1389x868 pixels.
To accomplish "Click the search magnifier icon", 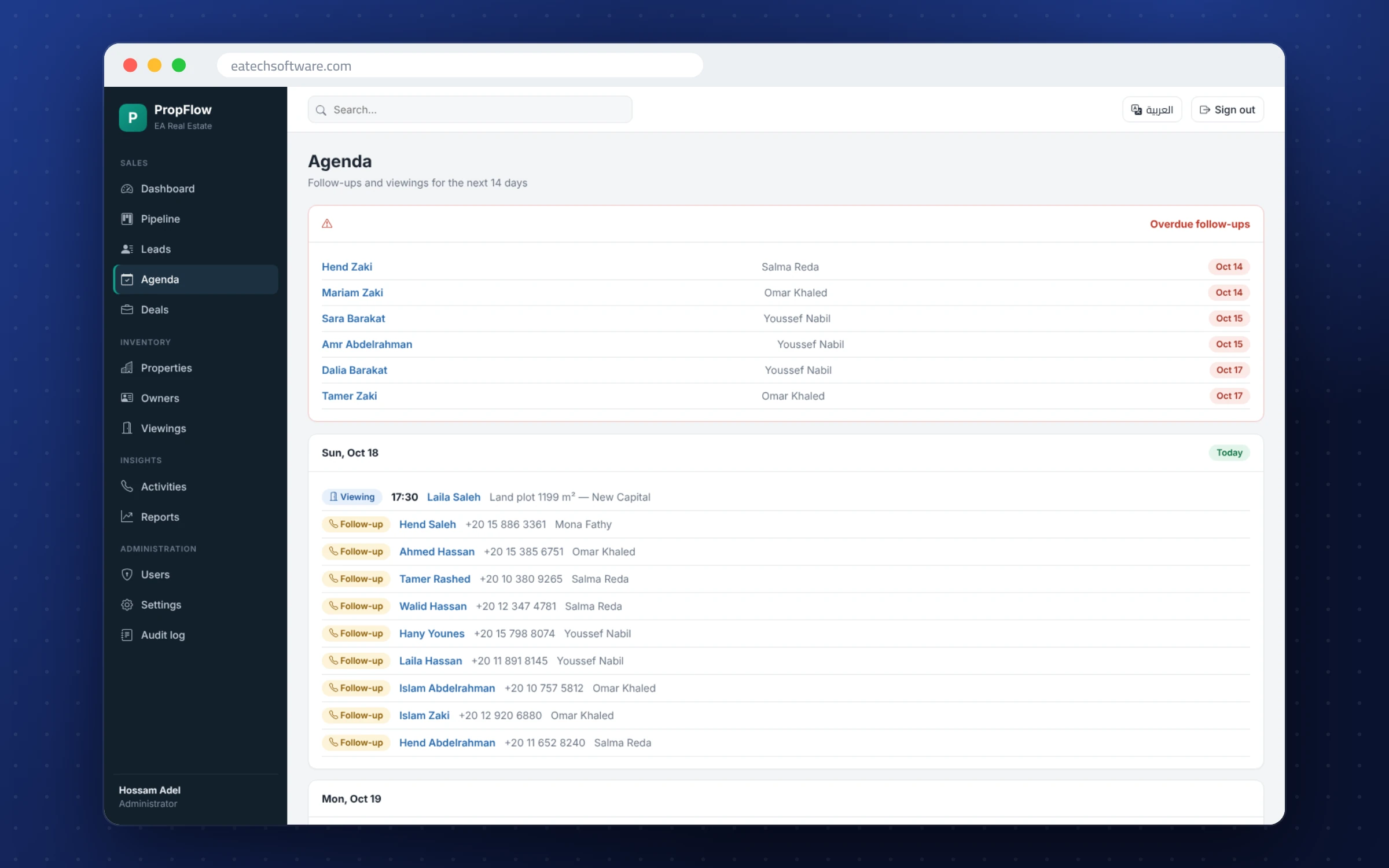I will coord(321,110).
